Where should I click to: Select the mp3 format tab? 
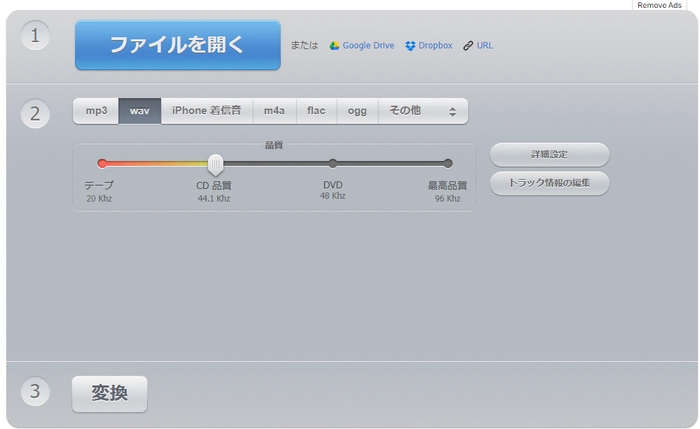96,111
